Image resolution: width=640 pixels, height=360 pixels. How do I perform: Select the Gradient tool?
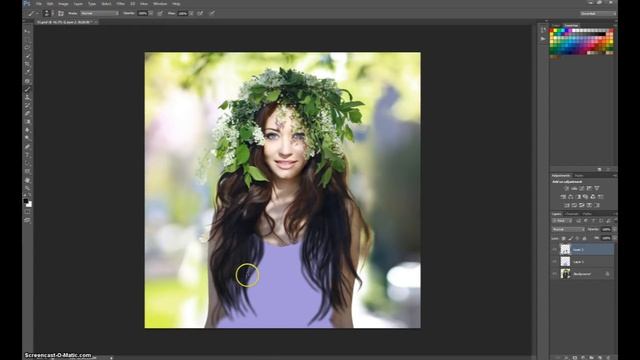tap(27, 122)
